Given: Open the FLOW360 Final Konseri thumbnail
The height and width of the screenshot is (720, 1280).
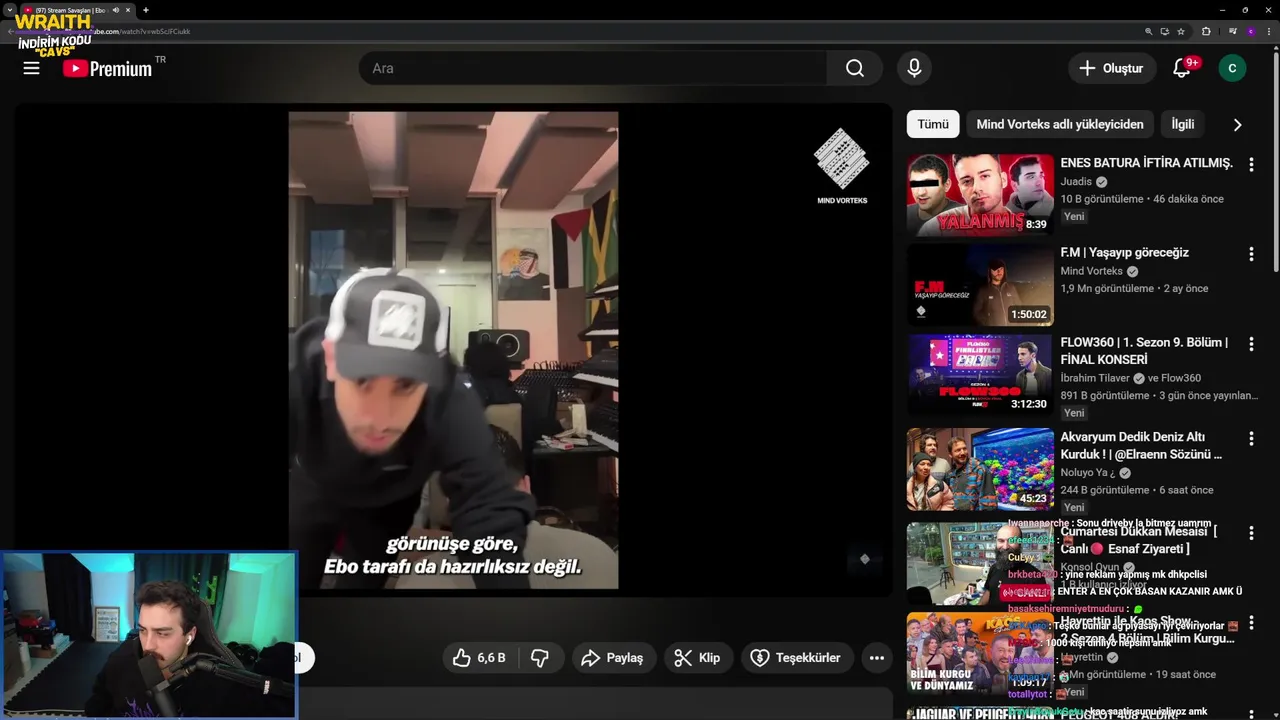Looking at the screenshot, I should click(x=980, y=375).
